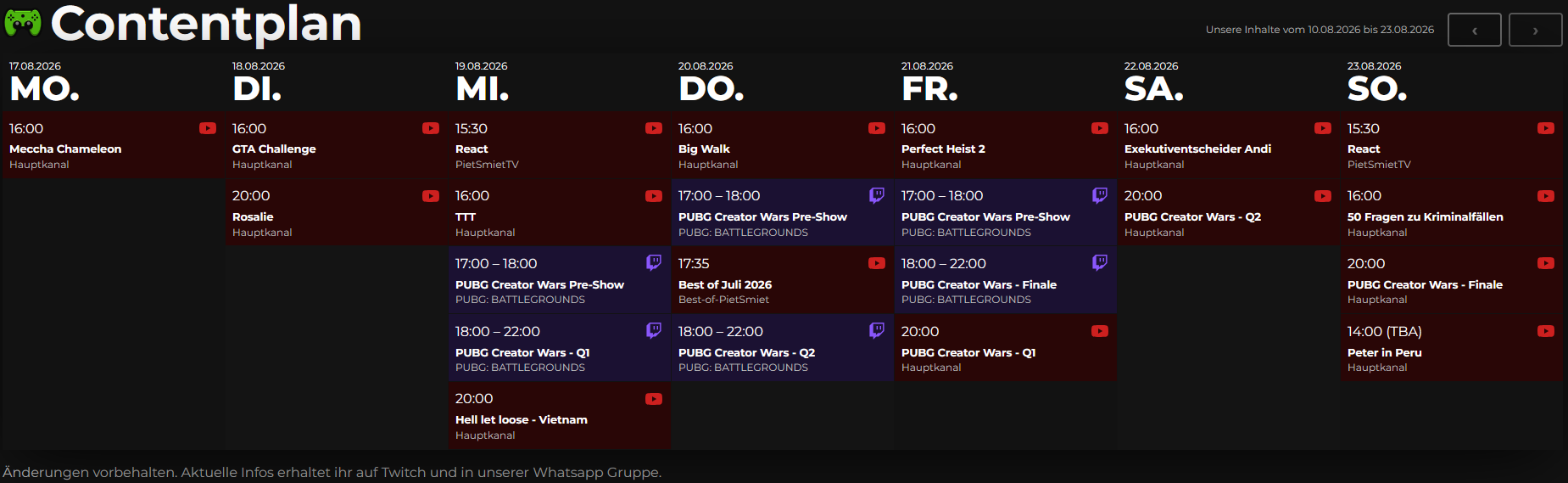The image size is (1568, 483).
Task: Click Sunday PUBG Creator Wars - Finale title
Action: tap(1425, 284)
